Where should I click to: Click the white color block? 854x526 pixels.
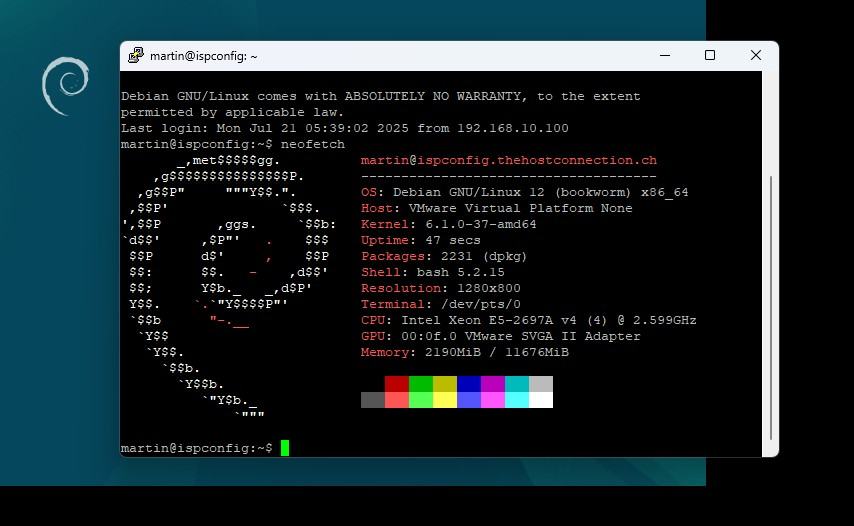point(541,400)
